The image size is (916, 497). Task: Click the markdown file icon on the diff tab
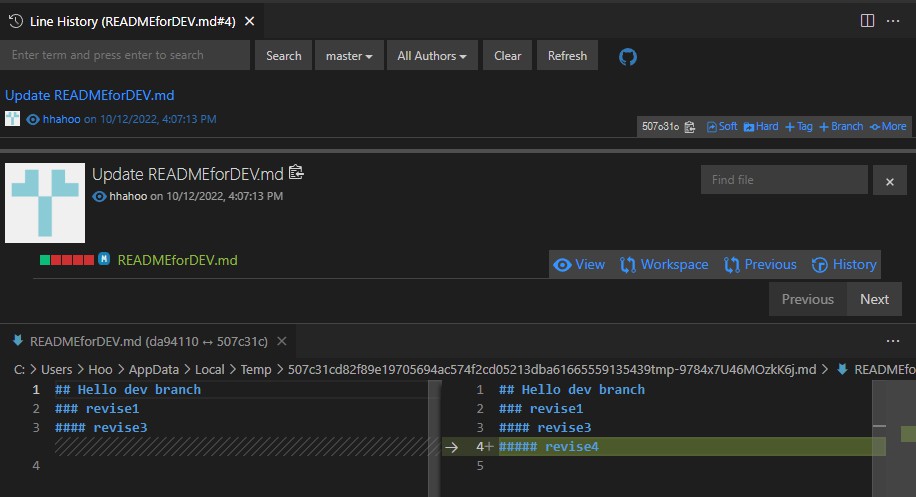18,340
